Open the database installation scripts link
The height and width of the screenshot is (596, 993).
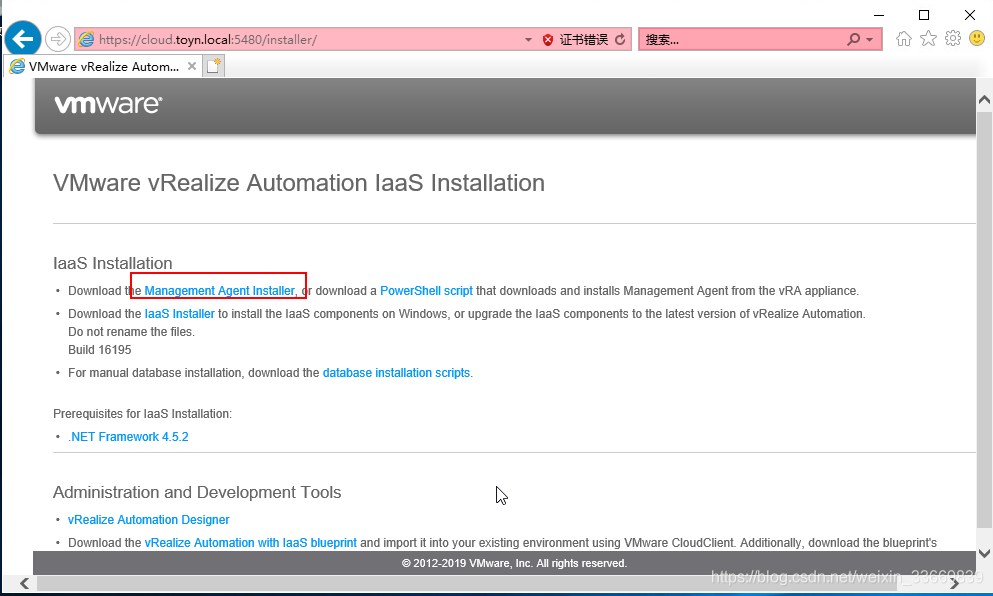pos(396,372)
